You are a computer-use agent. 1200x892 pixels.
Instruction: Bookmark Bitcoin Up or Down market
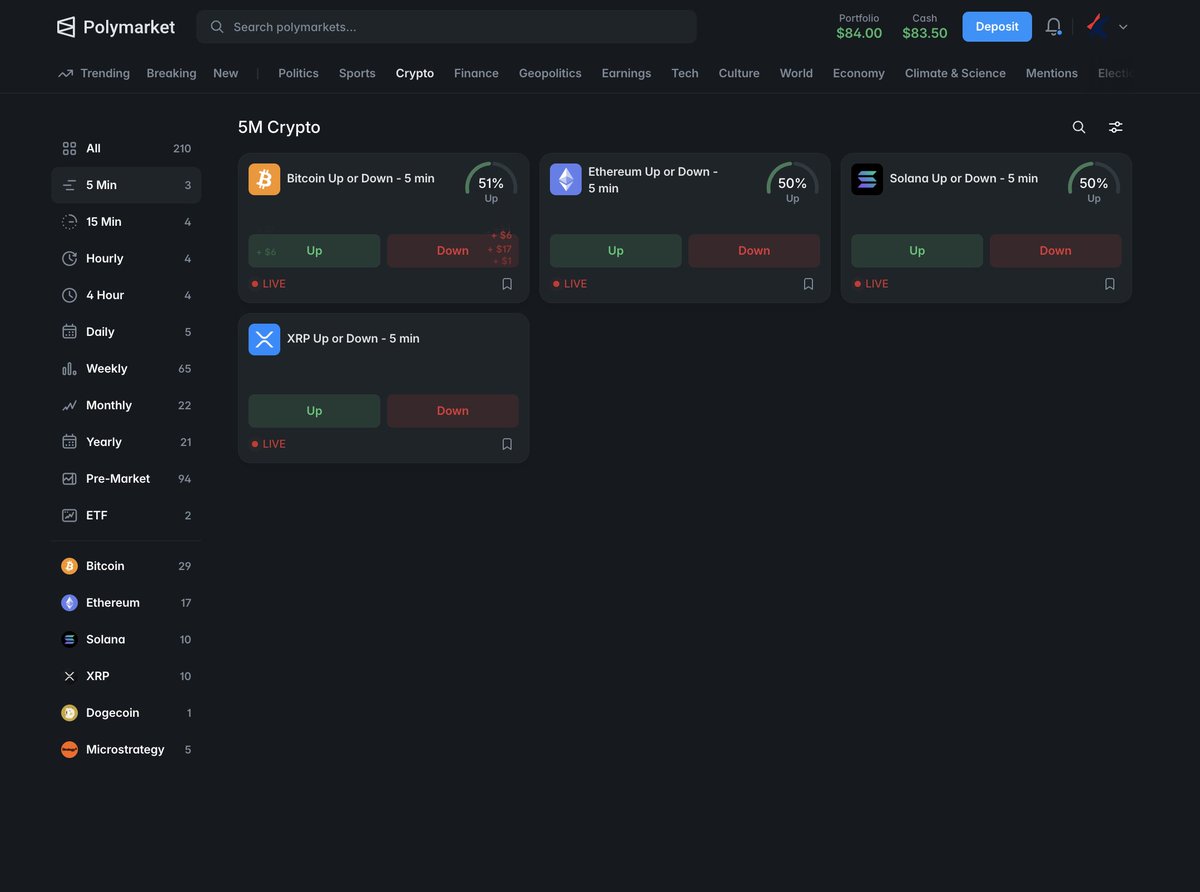(507, 284)
